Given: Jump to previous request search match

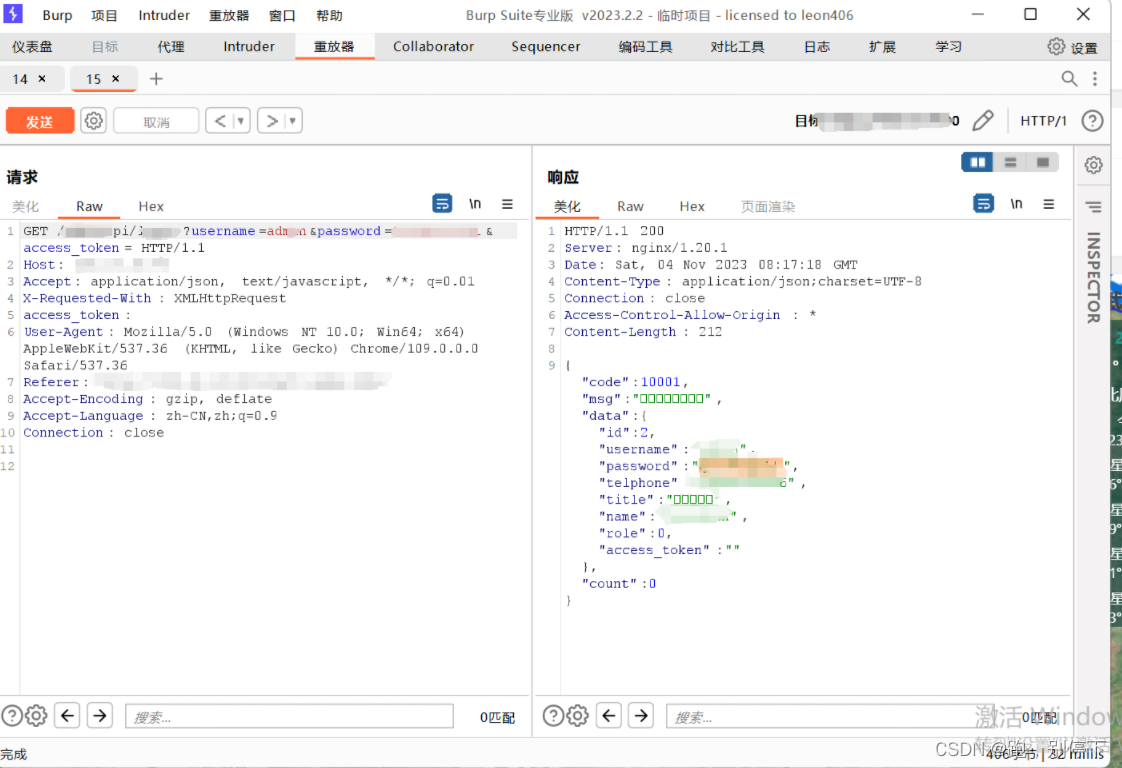Looking at the screenshot, I should tap(68, 715).
